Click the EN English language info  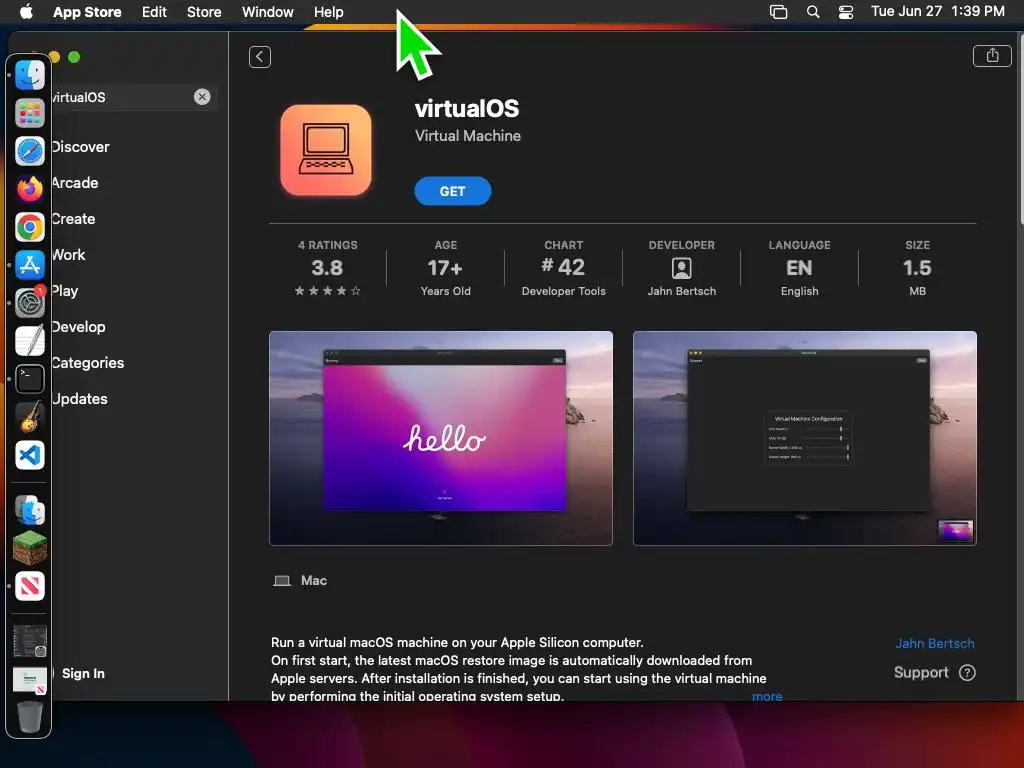799,268
